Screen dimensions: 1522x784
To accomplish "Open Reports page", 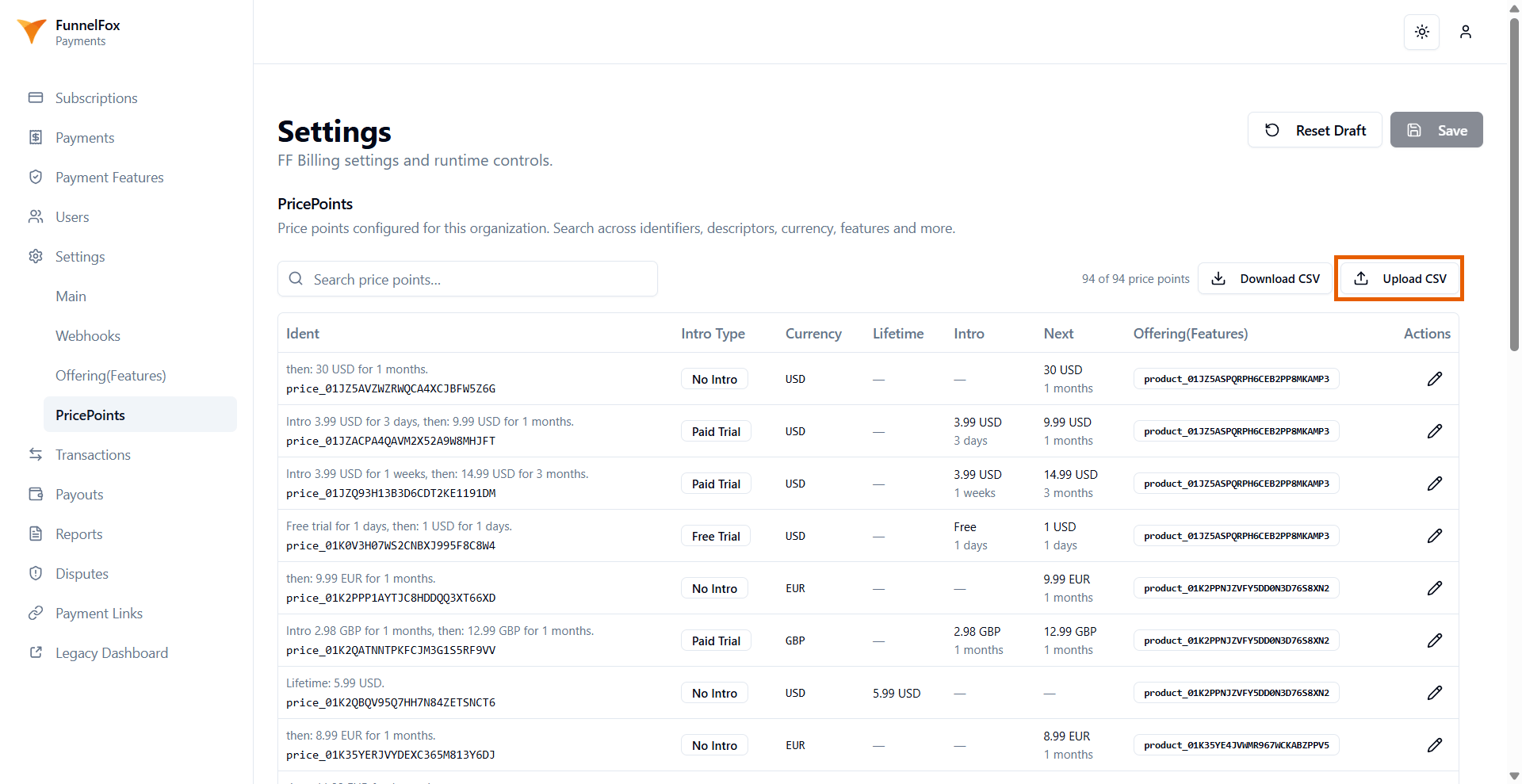I will (78, 534).
